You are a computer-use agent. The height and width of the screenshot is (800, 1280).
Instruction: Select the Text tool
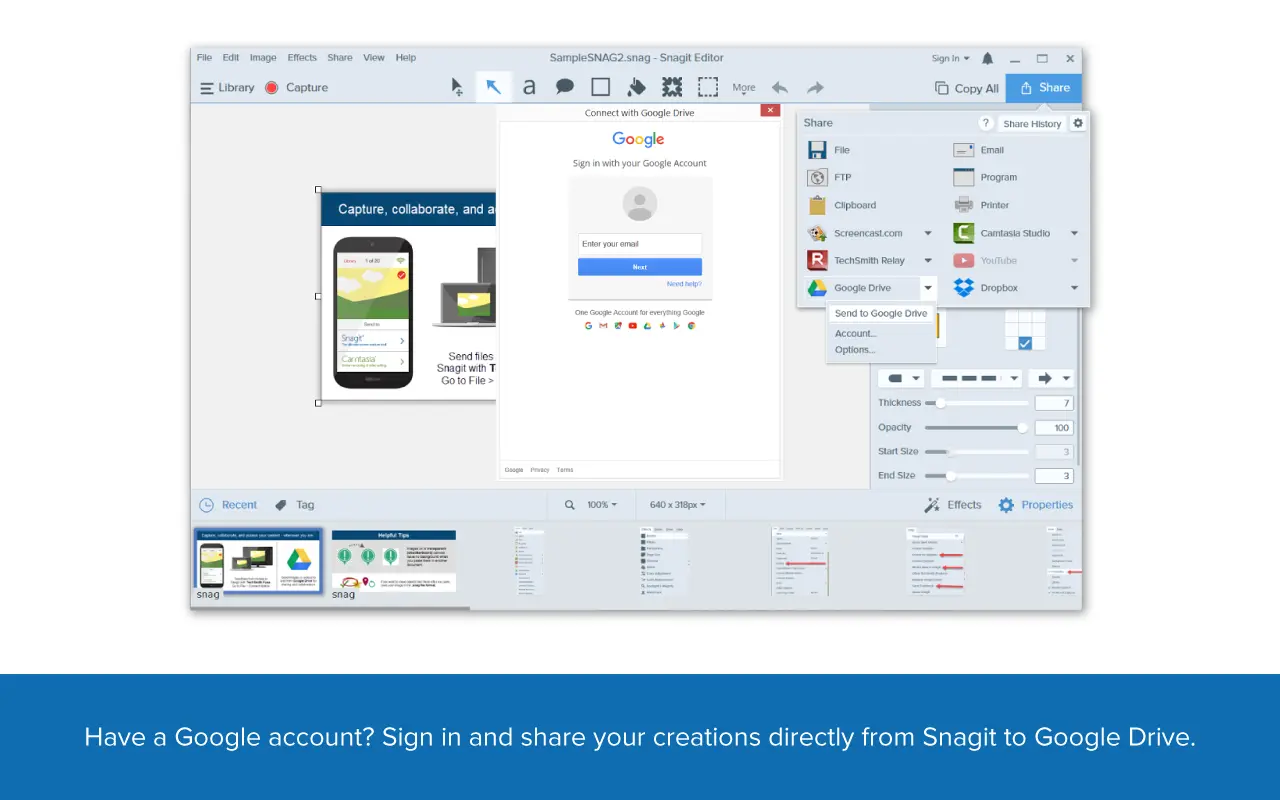(x=529, y=87)
